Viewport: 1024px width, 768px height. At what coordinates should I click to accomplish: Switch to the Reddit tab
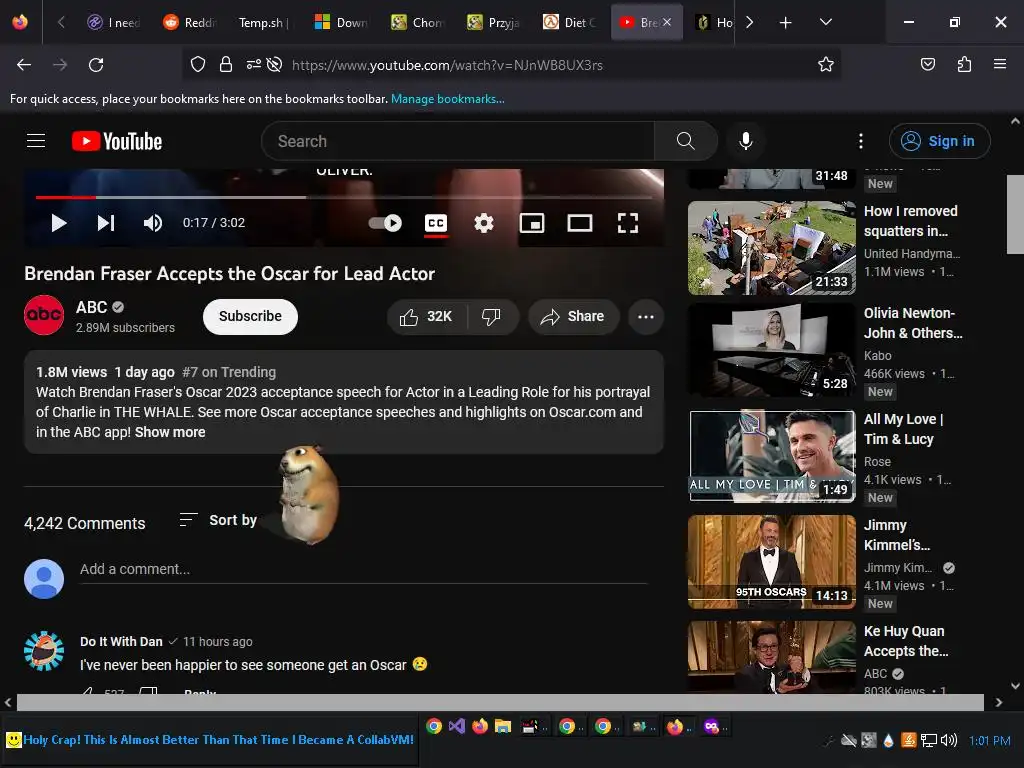tap(189, 22)
